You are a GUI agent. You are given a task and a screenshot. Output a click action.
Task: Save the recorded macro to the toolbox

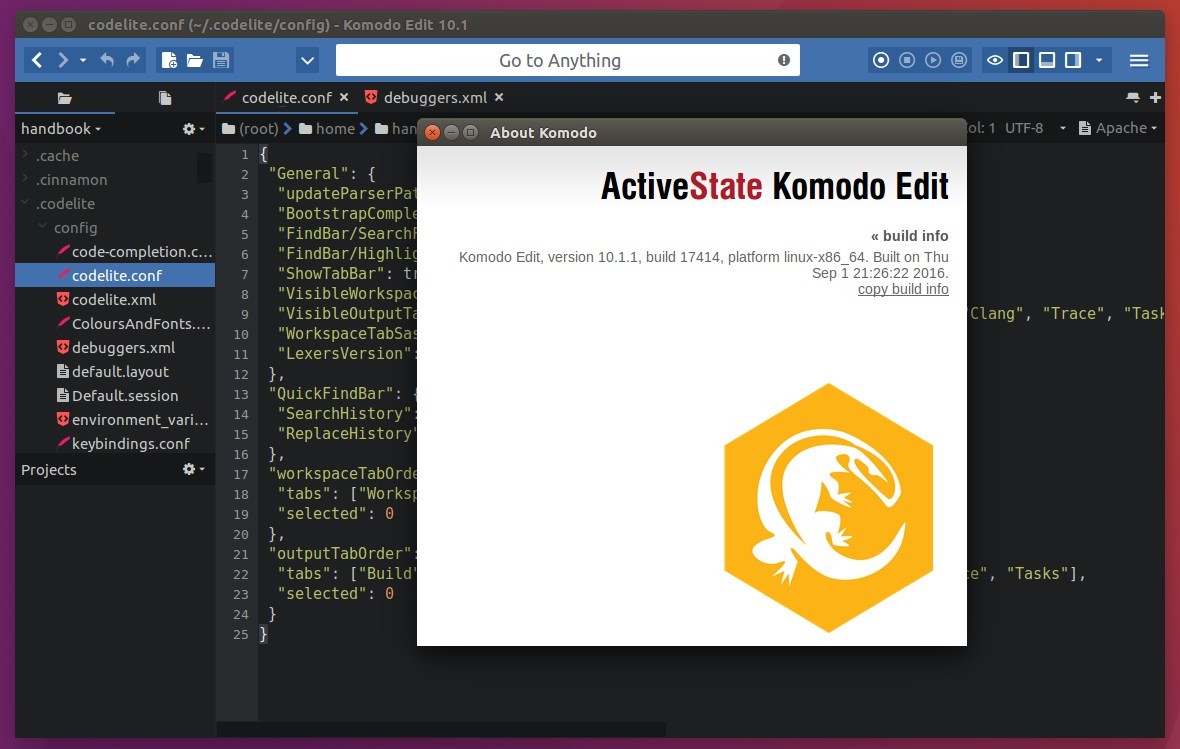[959, 60]
